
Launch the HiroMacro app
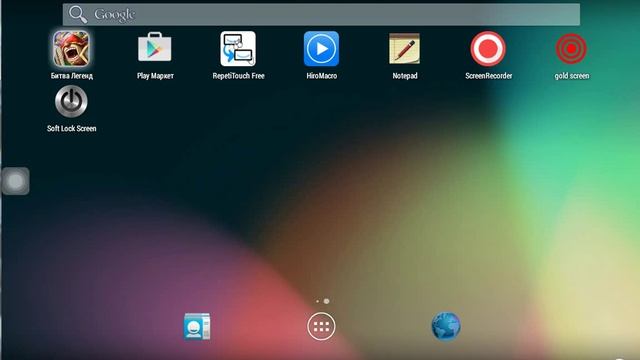click(321, 49)
